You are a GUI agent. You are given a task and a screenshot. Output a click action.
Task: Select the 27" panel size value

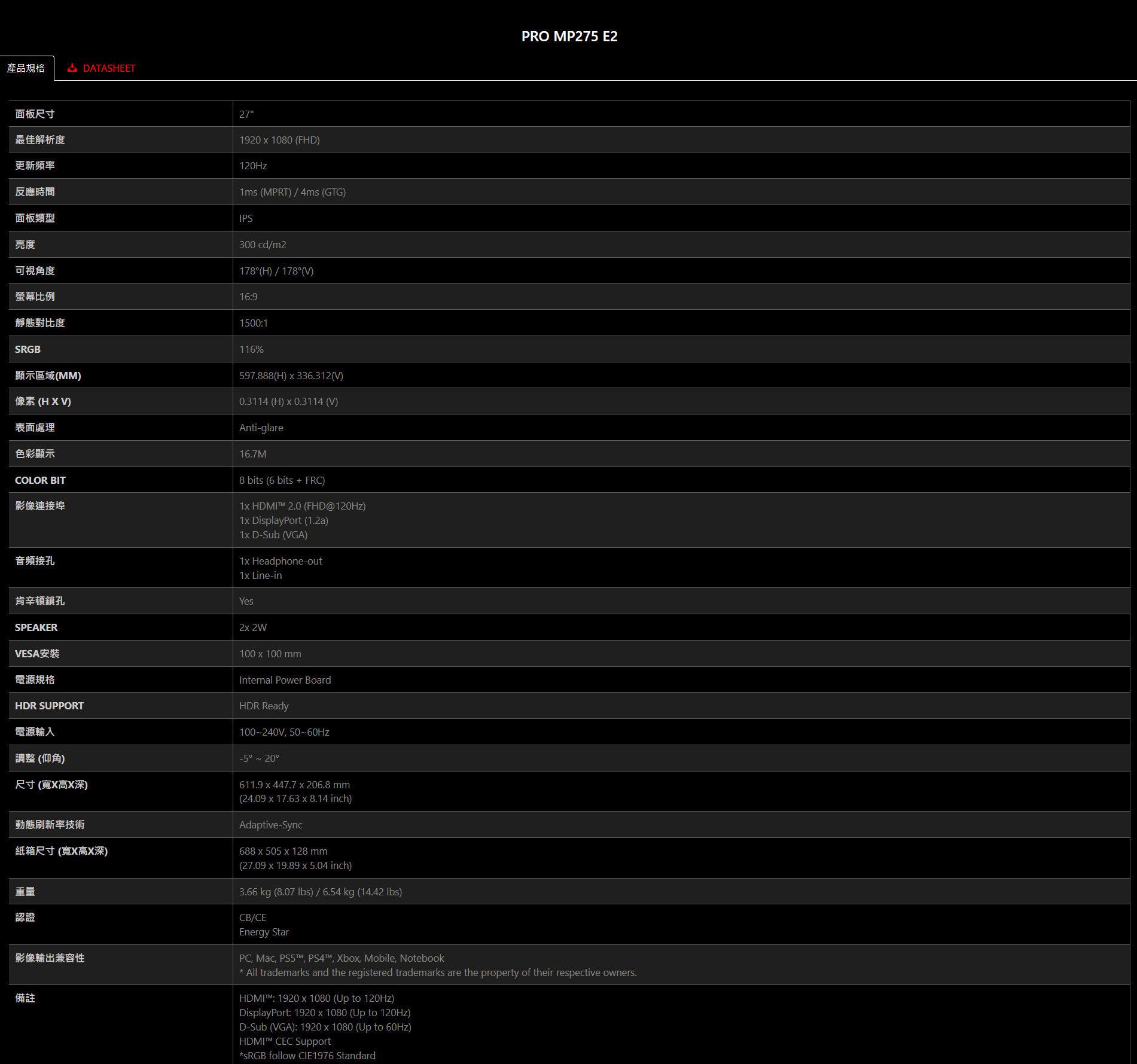pos(246,114)
